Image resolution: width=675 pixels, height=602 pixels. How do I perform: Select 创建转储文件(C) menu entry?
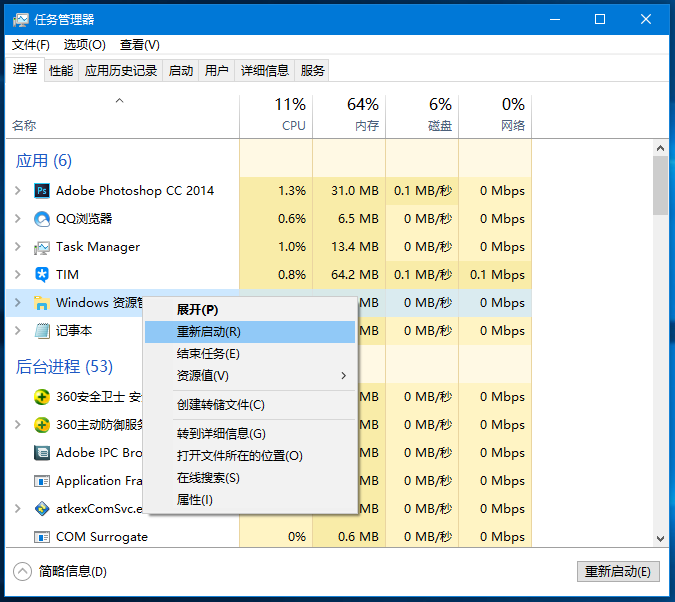pos(250,405)
